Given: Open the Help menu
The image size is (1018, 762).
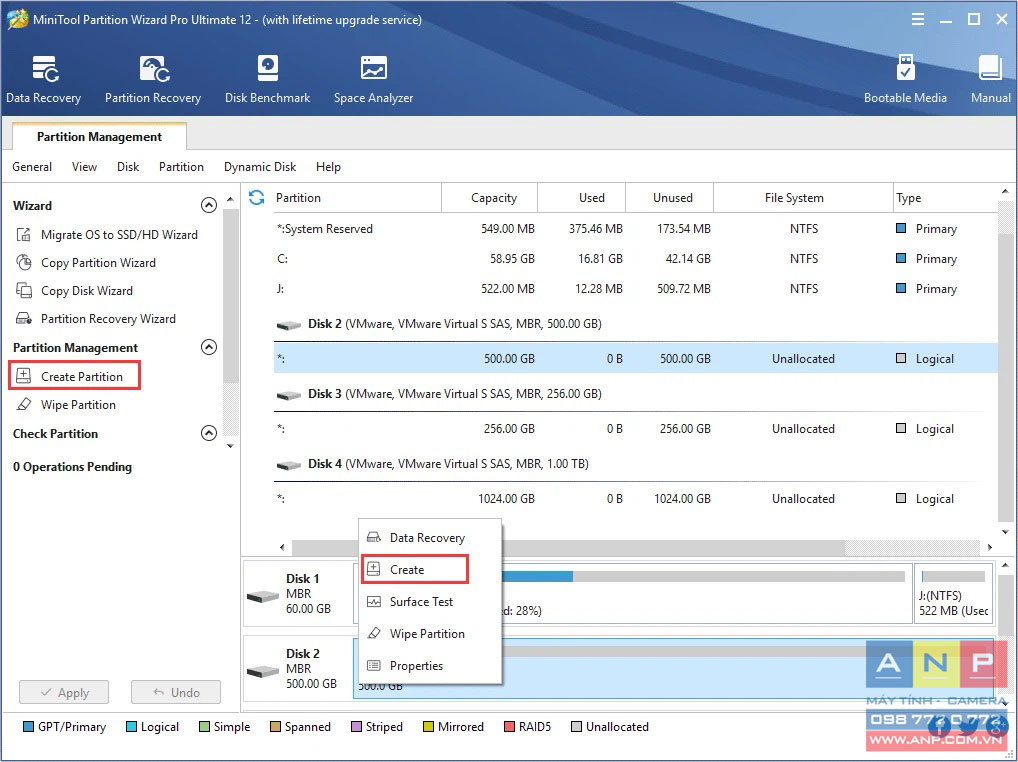Looking at the screenshot, I should [x=328, y=167].
